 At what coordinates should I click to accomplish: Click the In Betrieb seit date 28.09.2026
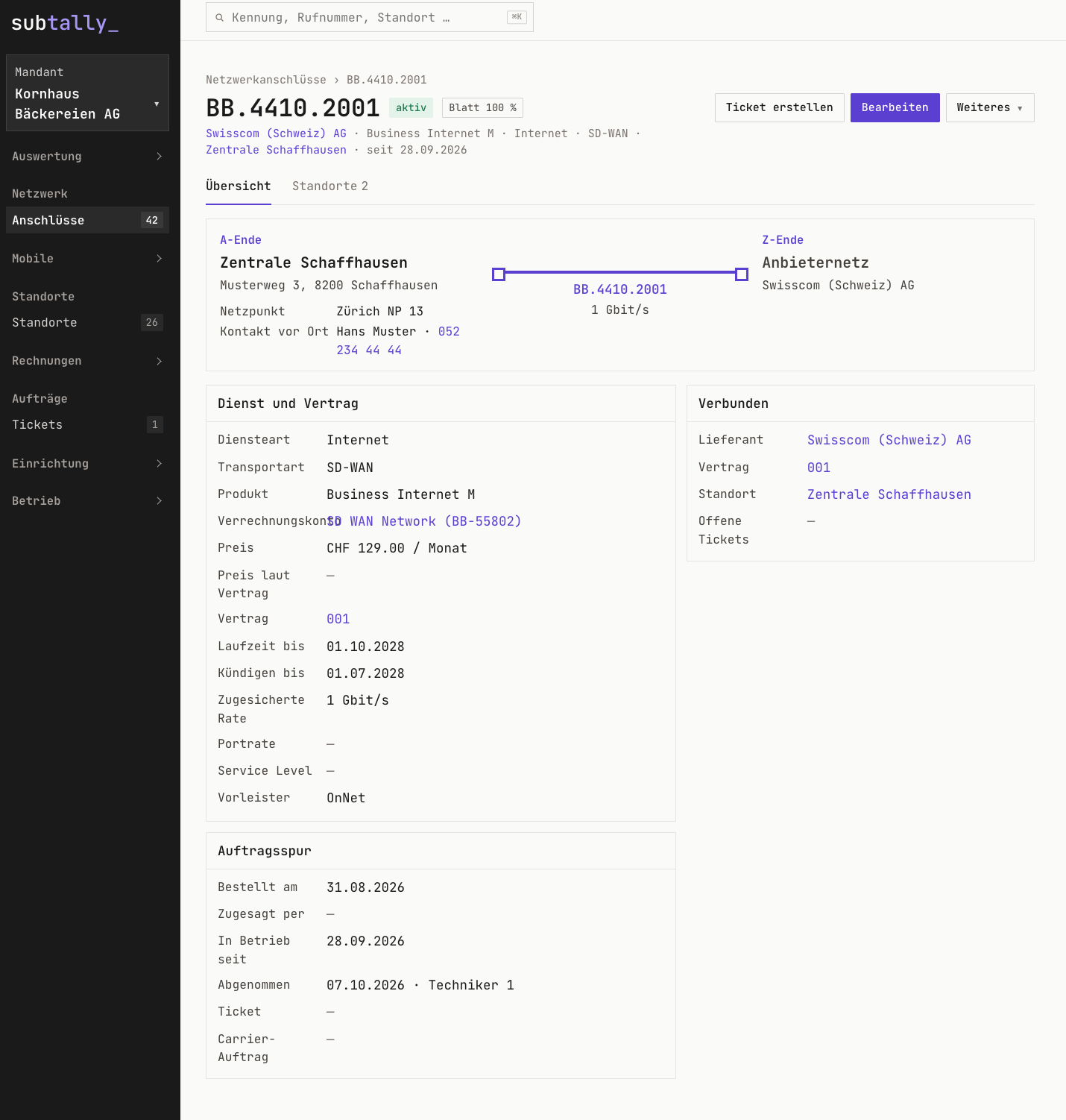point(366,941)
